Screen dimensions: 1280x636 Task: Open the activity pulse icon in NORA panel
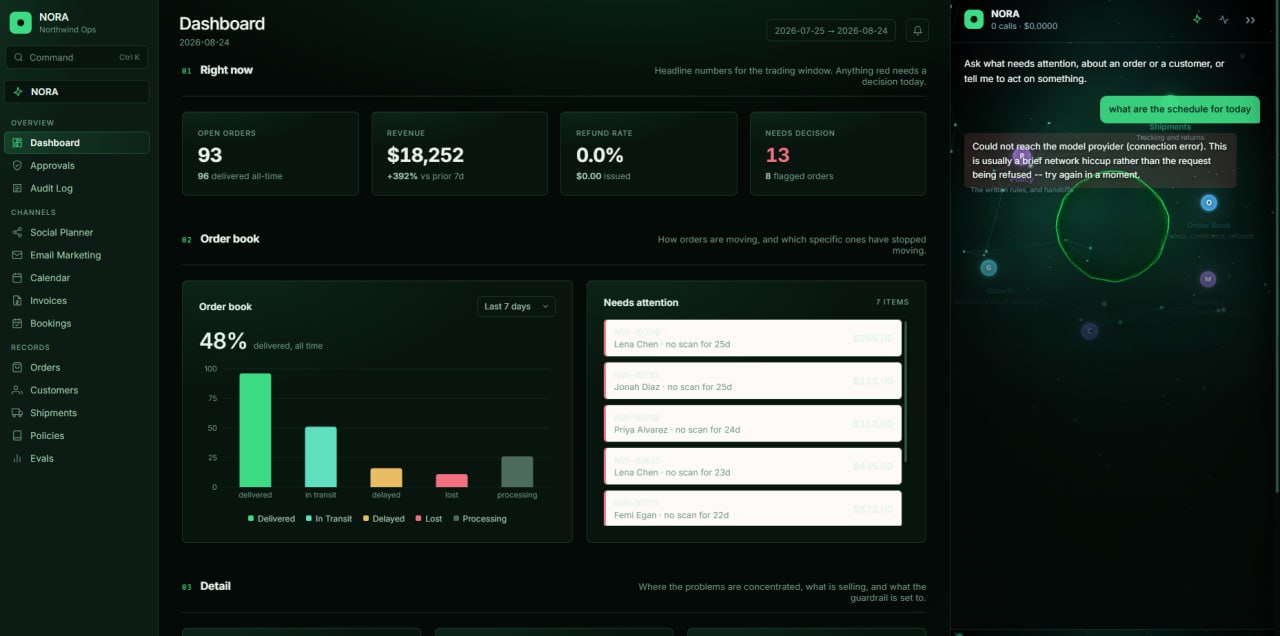click(x=1224, y=19)
